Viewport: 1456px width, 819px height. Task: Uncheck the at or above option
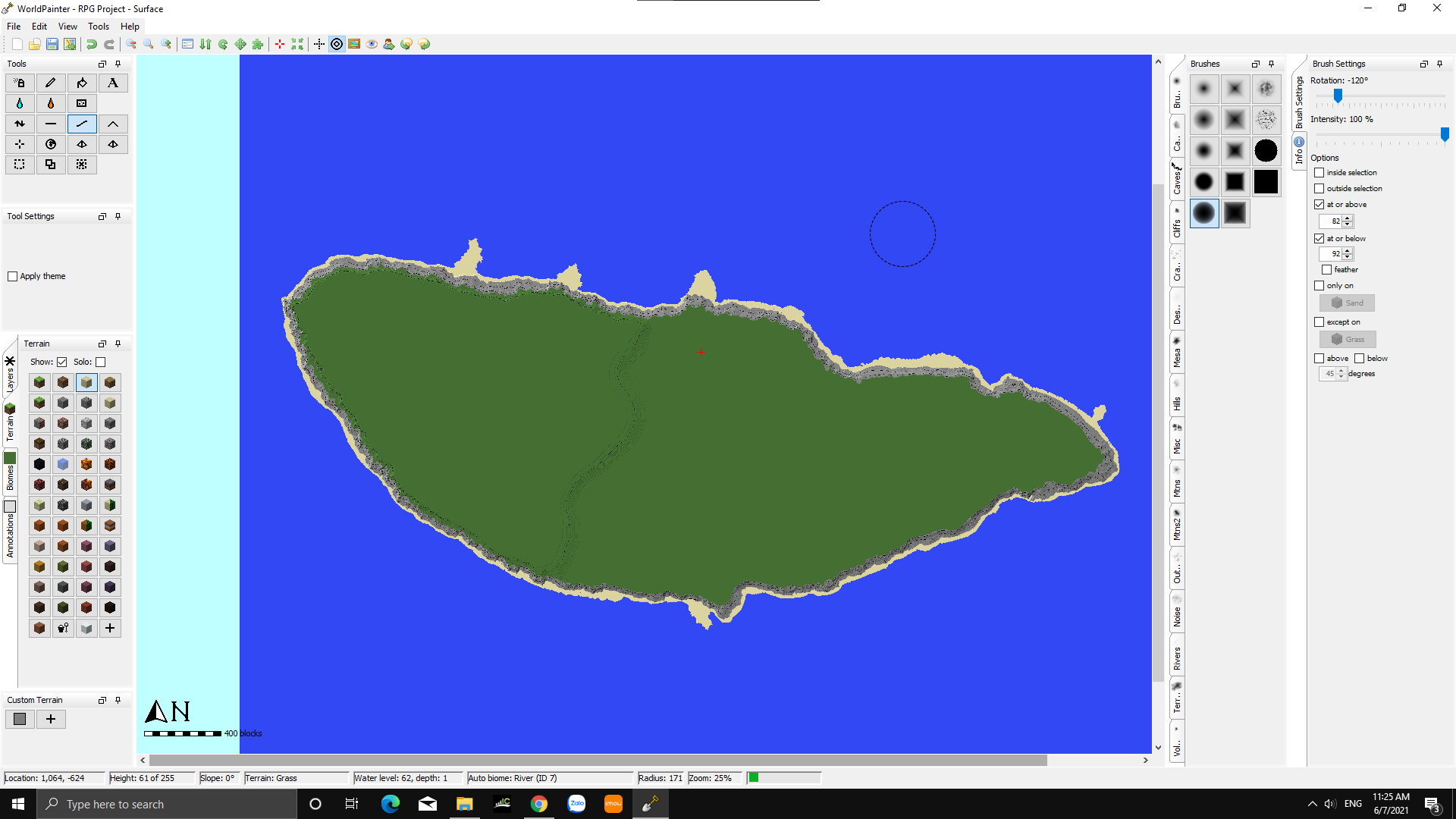1319,205
